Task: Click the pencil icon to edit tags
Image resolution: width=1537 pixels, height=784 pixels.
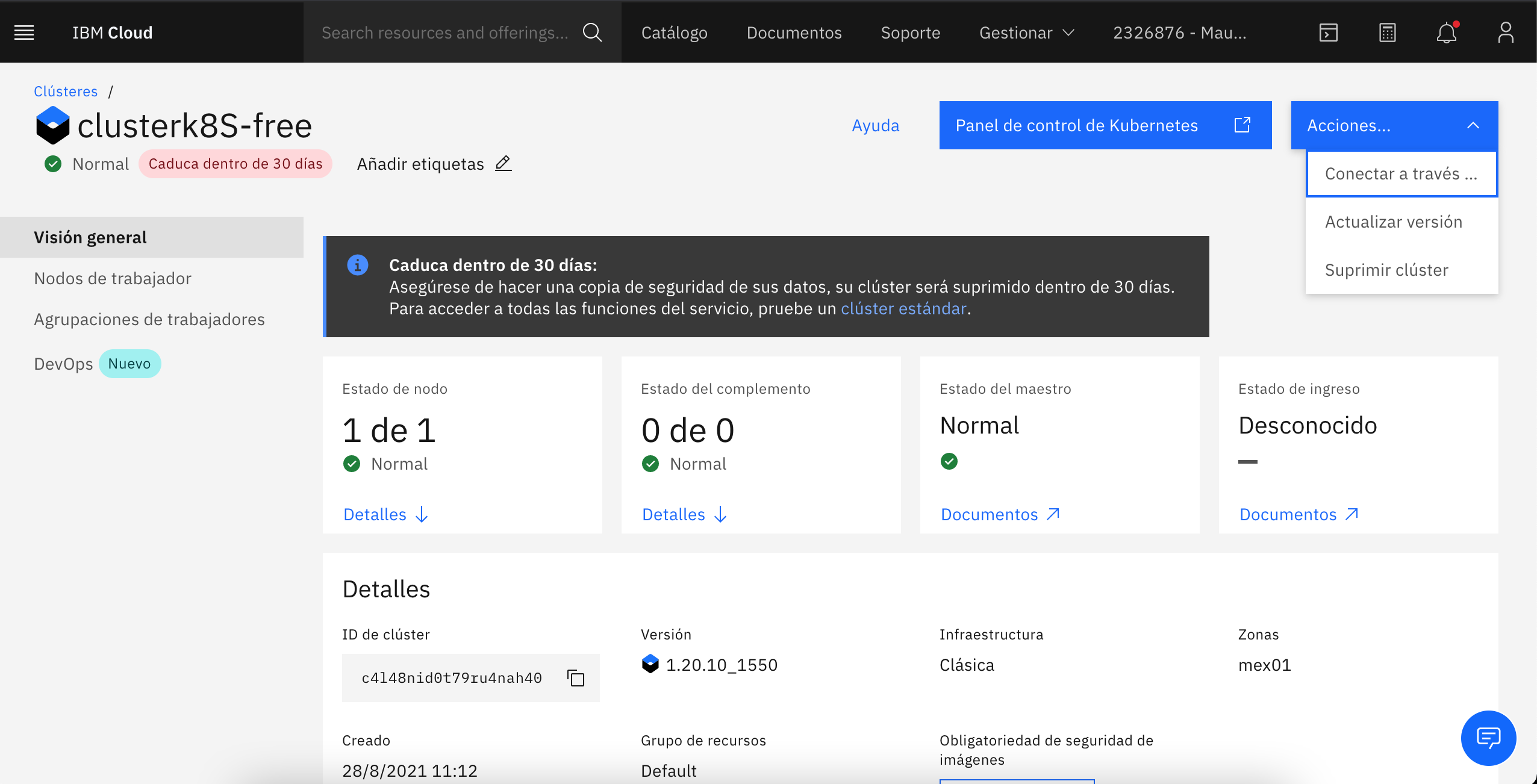Action: coord(503,163)
